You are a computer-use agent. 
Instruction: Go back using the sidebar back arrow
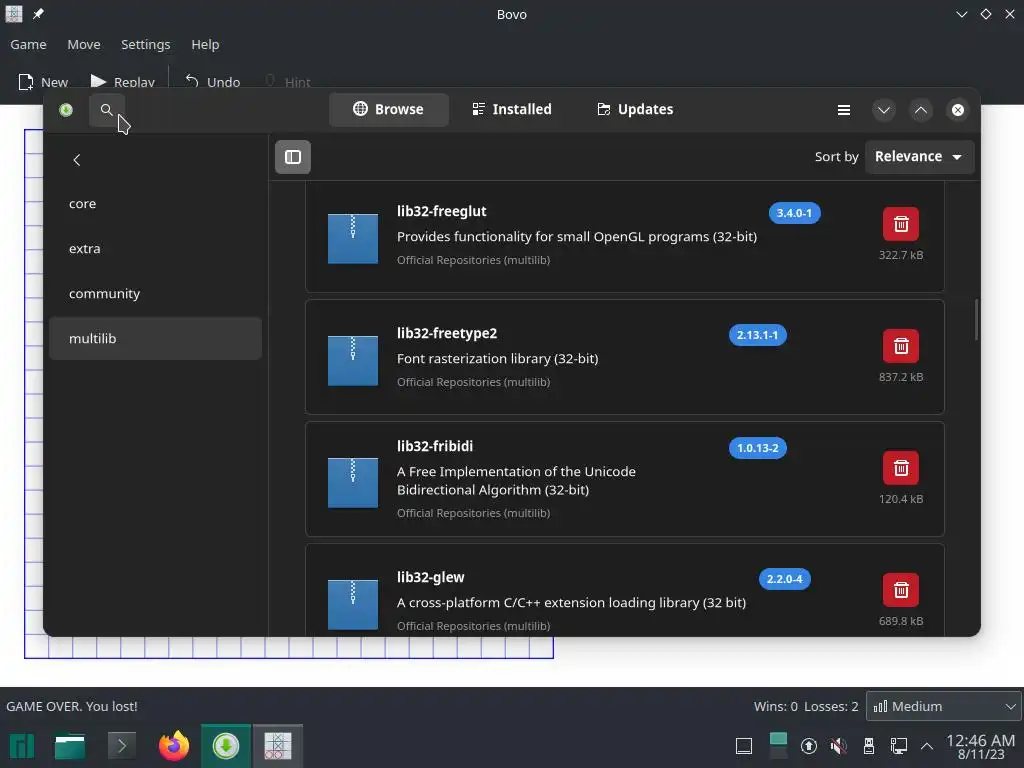pyautogui.click(x=77, y=160)
